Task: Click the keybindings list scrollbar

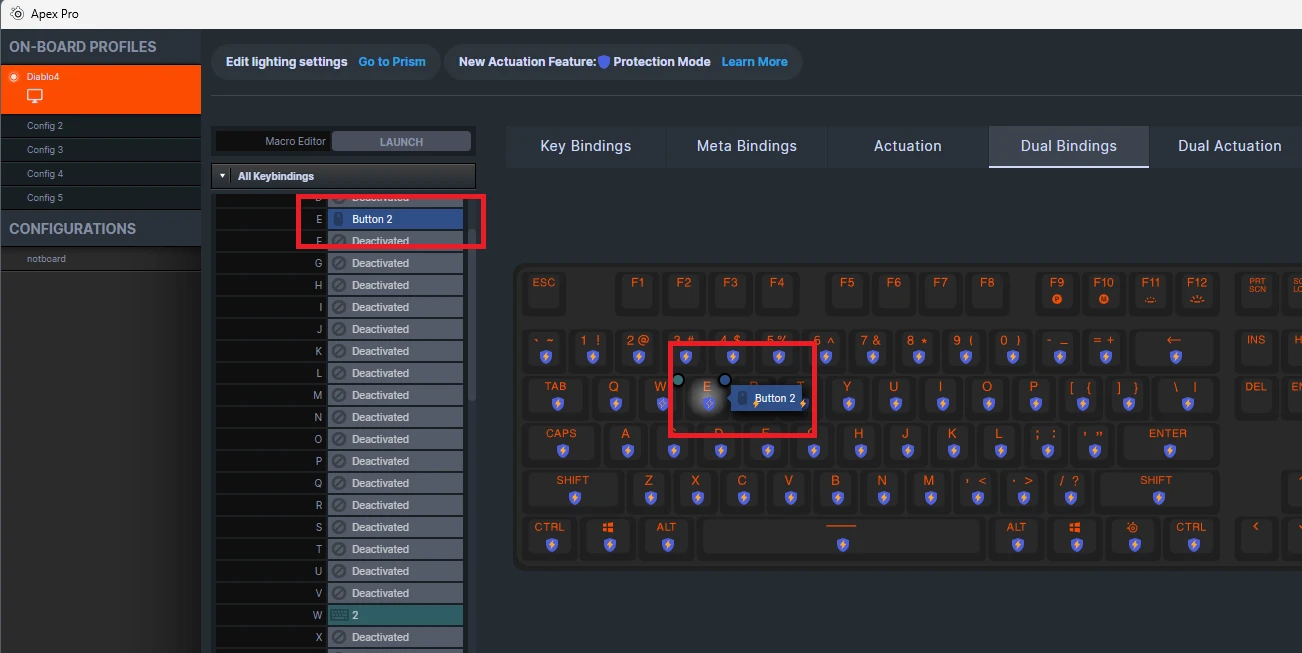Action: 472,315
